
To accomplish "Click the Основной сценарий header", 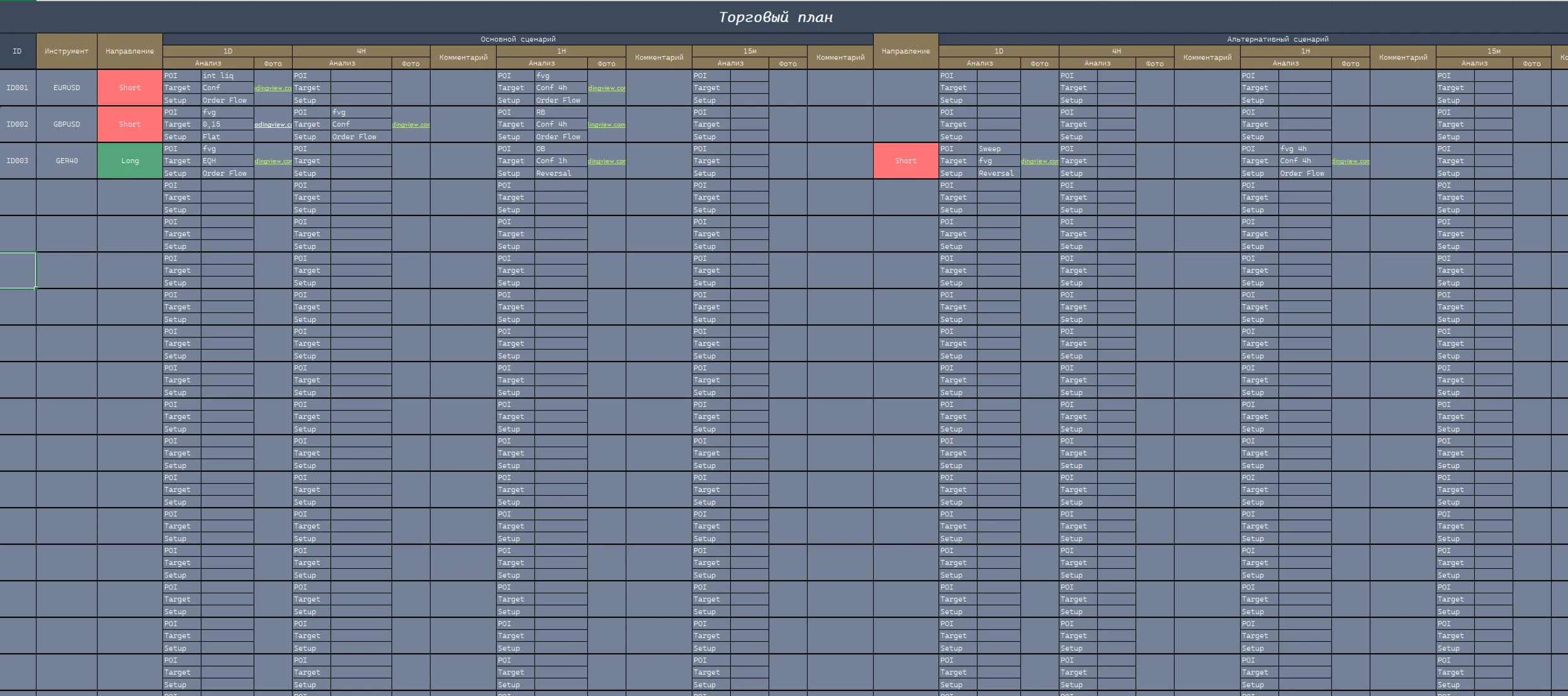I will point(517,39).
